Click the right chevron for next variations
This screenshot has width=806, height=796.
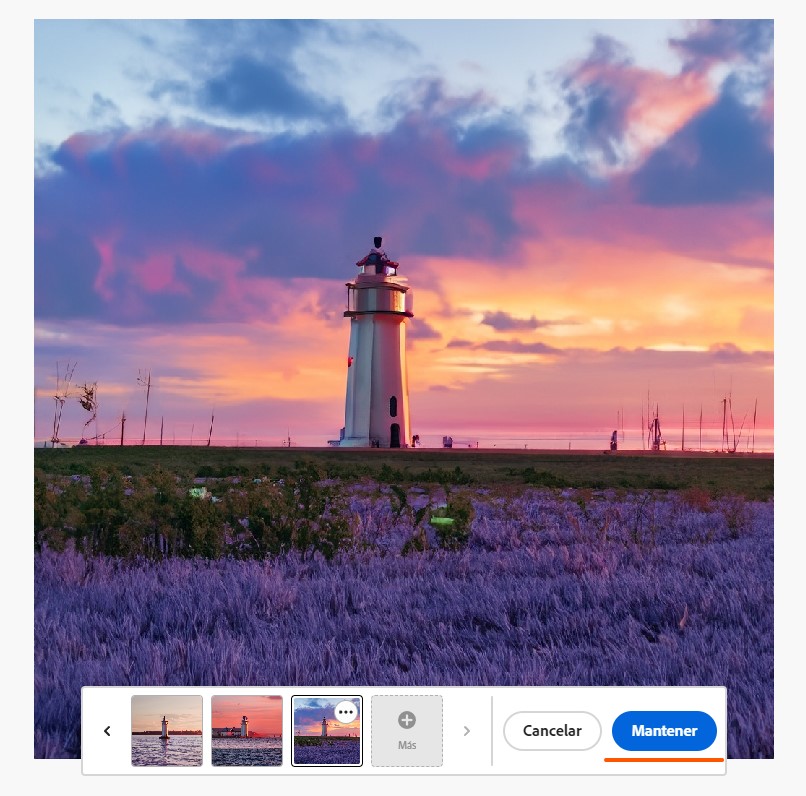tap(466, 731)
